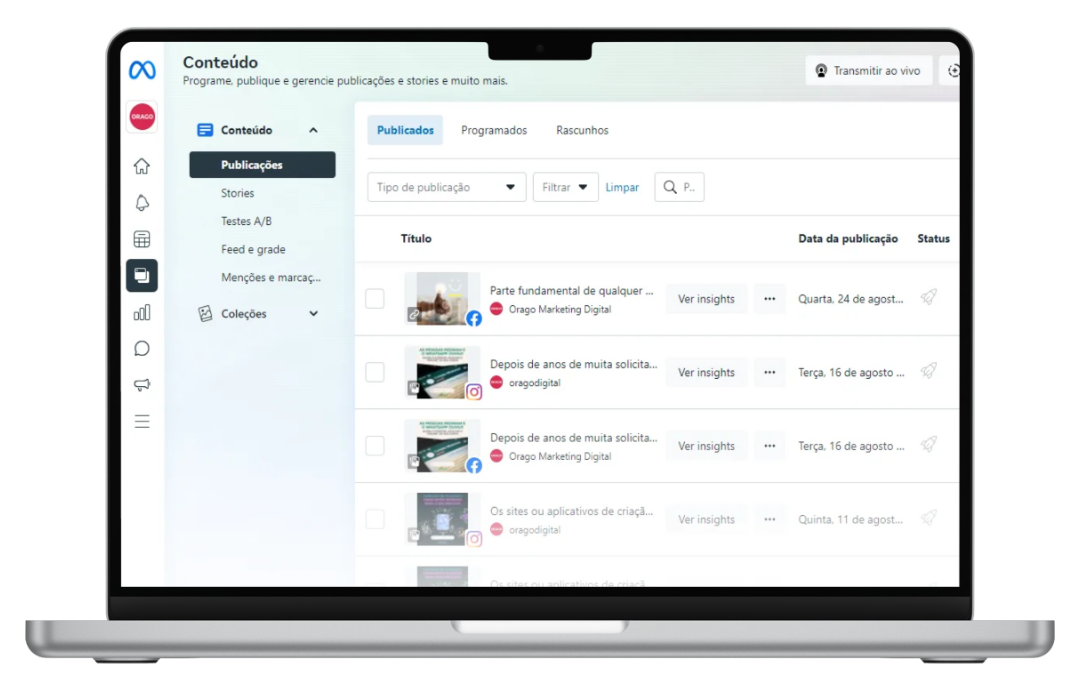Switch to the Programados tab
The image size is (1080, 691).
point(494,130)
